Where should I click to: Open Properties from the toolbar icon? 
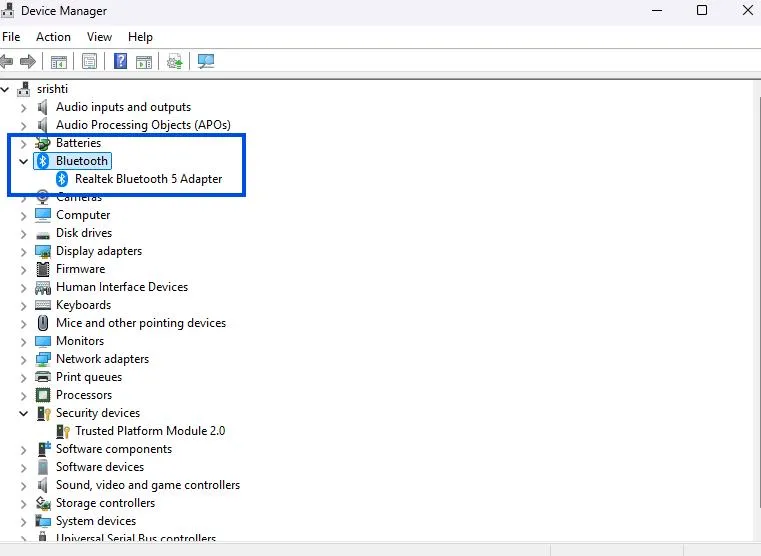click(x=90, y=62)
